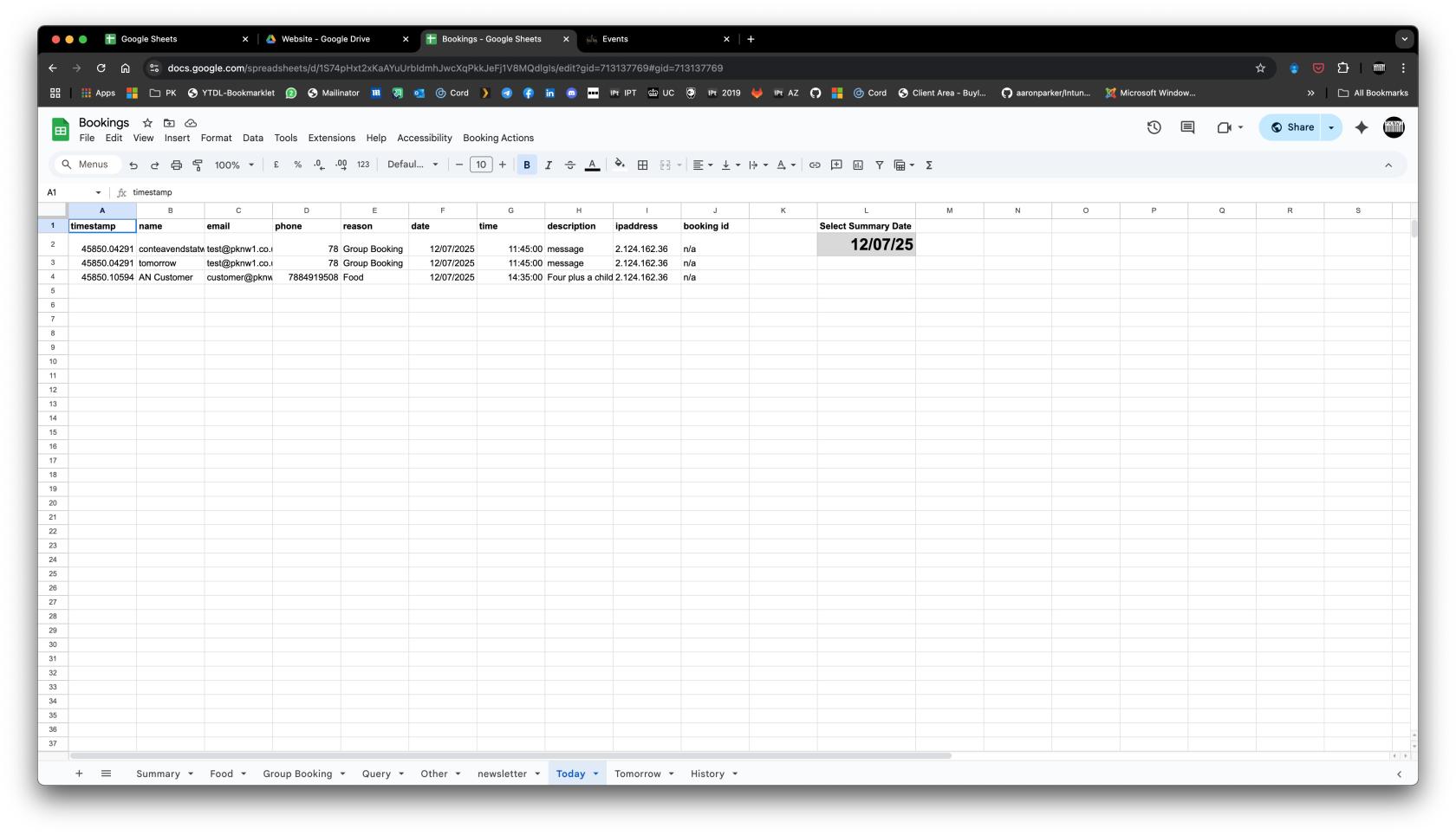
Task: Open fill color picker
Action: tap(620, 165)
